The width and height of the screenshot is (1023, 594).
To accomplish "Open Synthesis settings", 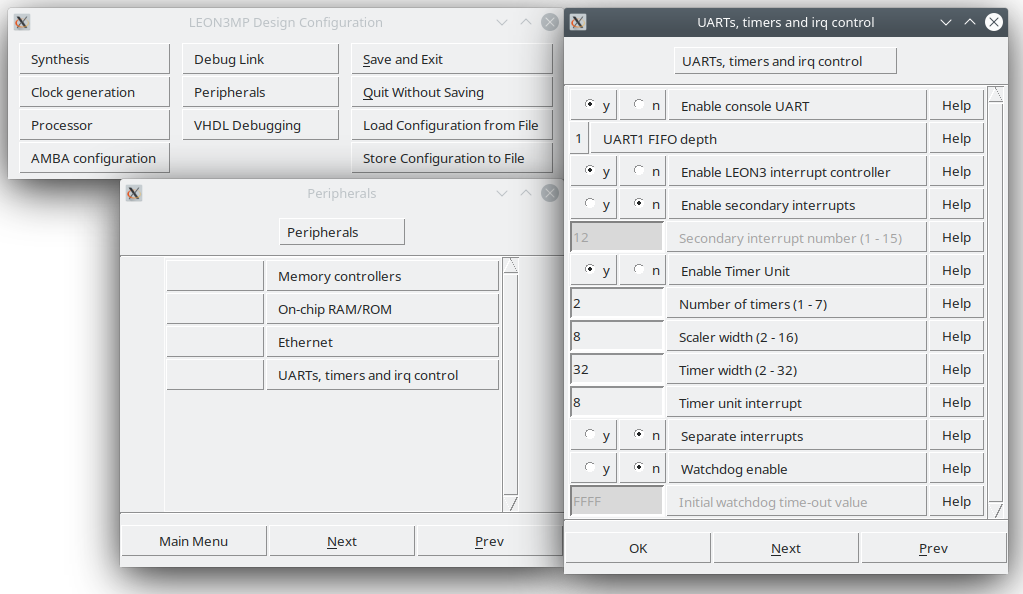I will (x=95, y=59).
